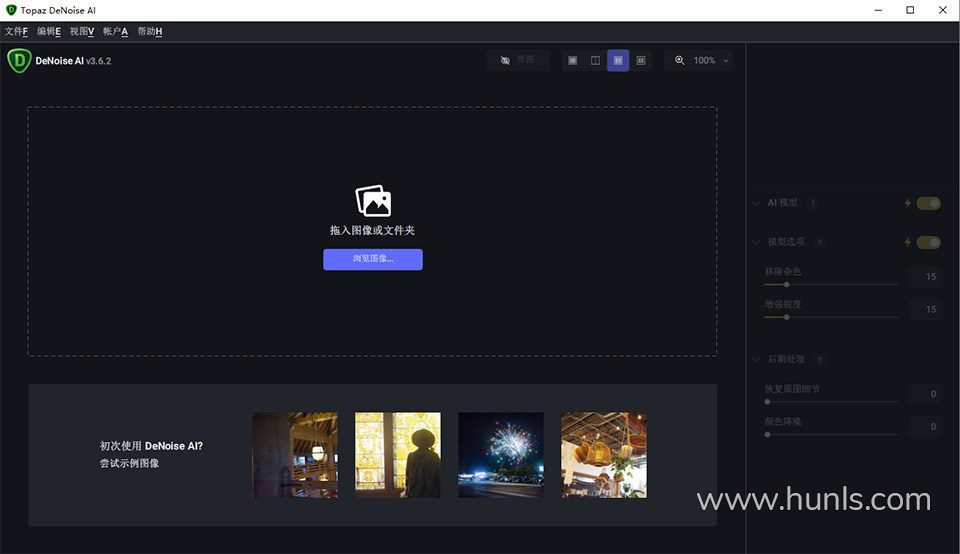
Task: Click the 浏览图像 browse button
Action: click(x=373, y=259)
